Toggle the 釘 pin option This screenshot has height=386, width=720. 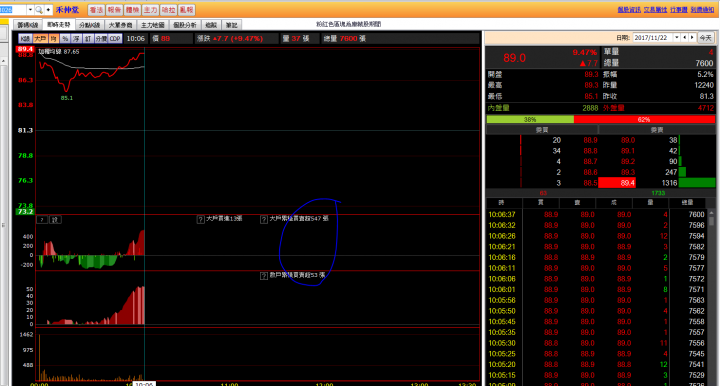click(x=88, y=39)
